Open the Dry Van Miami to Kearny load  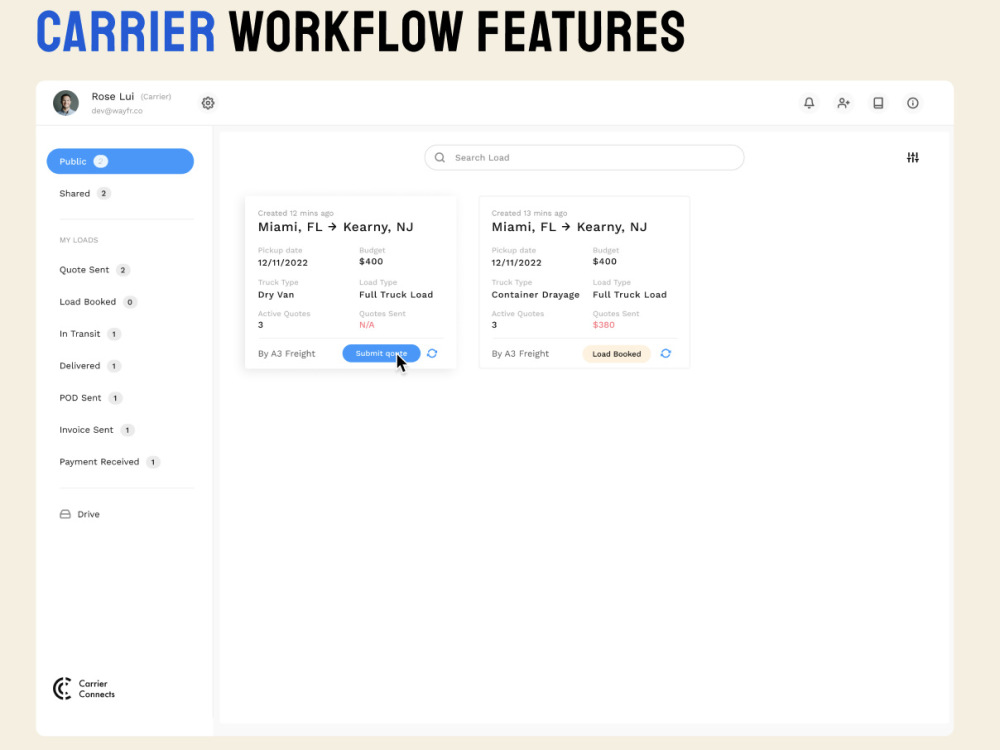coord(351,283)
